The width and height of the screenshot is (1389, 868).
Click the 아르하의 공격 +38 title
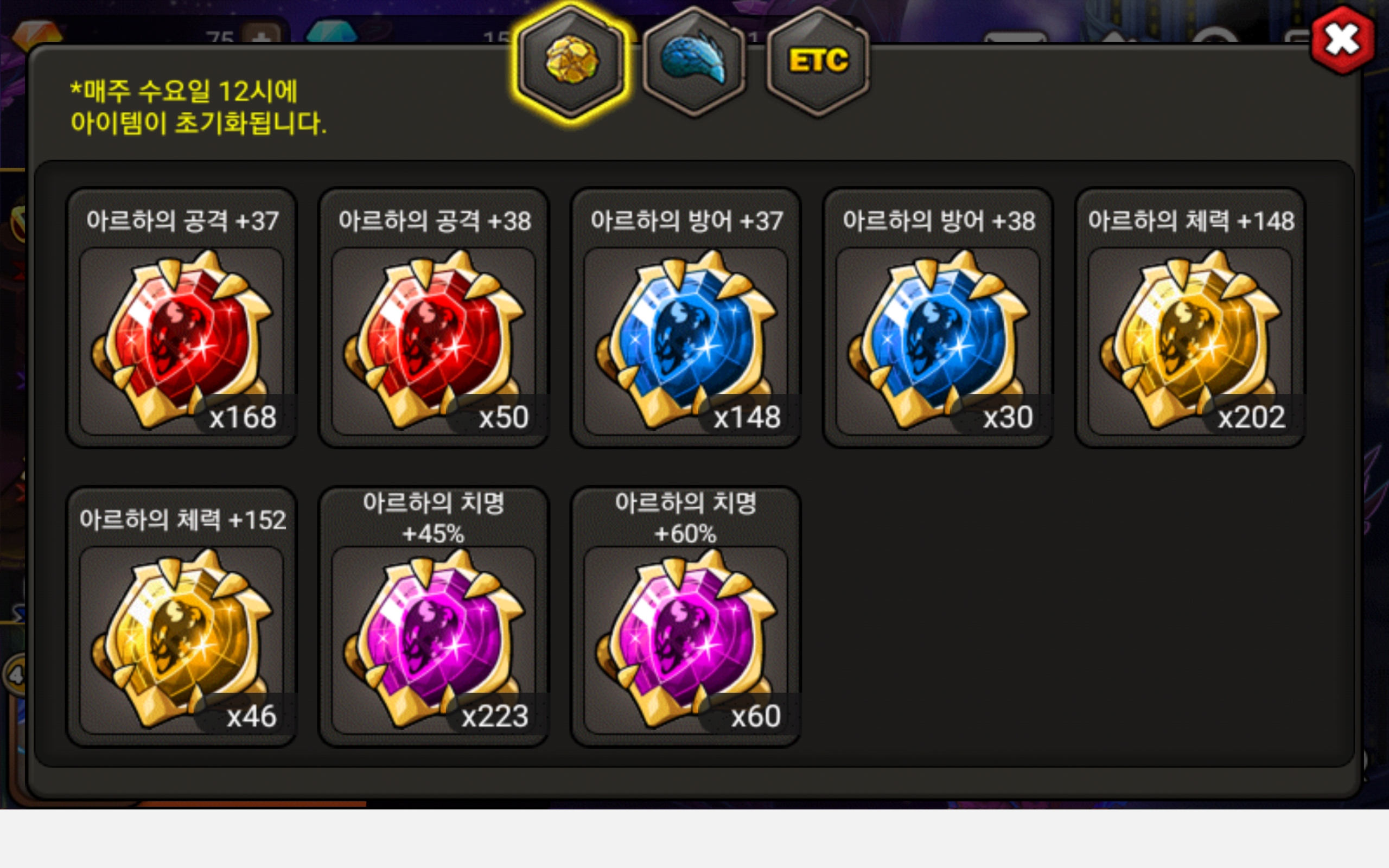pos(435,221)
